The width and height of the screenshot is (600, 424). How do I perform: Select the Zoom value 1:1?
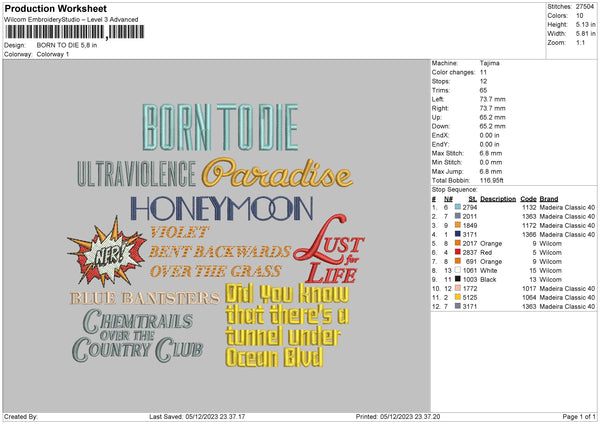580,43
